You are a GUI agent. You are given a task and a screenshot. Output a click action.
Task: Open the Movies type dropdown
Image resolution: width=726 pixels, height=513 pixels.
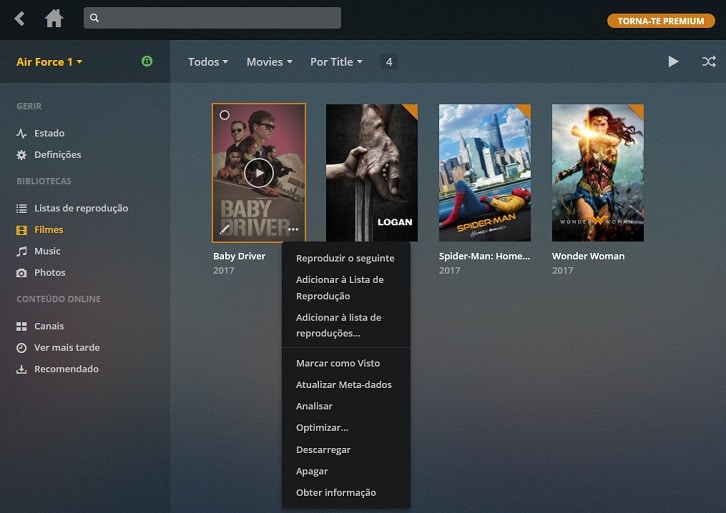(269, 62)
